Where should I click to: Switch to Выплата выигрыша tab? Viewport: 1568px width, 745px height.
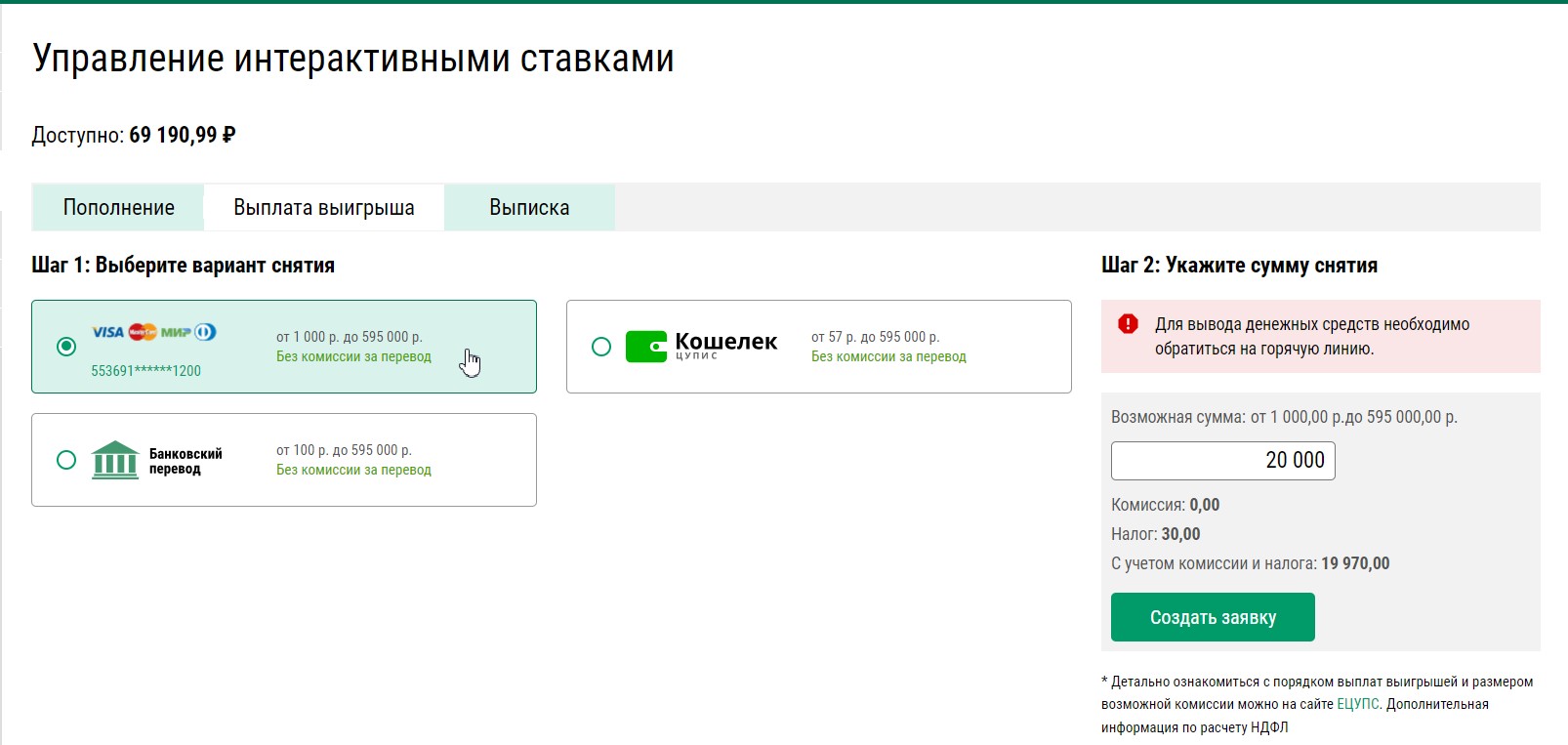pyautogui.click(x=324, y=207)
